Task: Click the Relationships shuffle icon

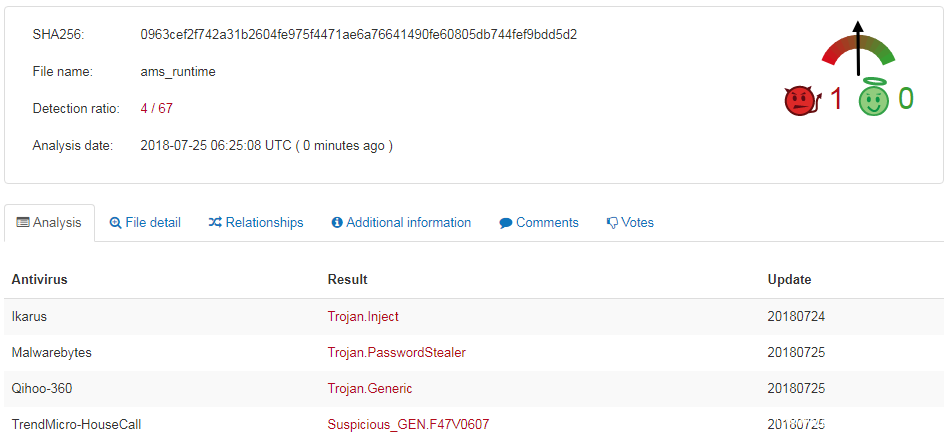Action: (215, 223)
